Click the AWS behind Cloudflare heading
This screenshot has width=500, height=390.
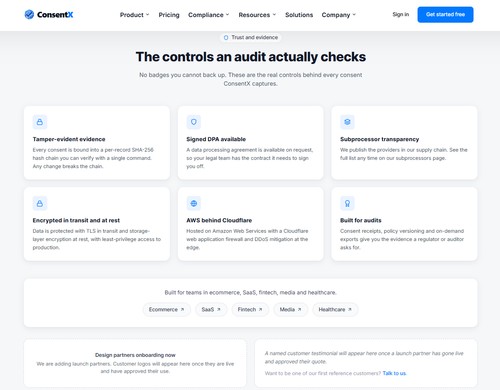(219, 220)
